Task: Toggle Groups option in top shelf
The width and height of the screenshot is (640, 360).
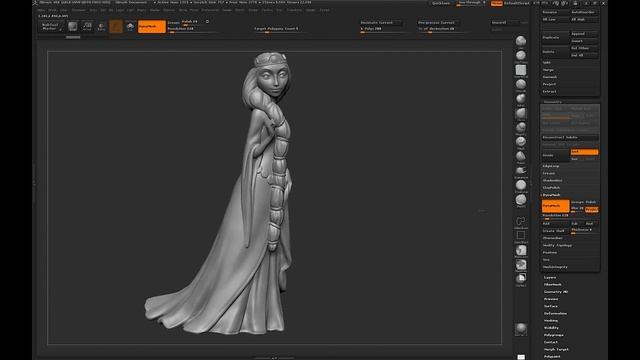Action: click(173, 22)
